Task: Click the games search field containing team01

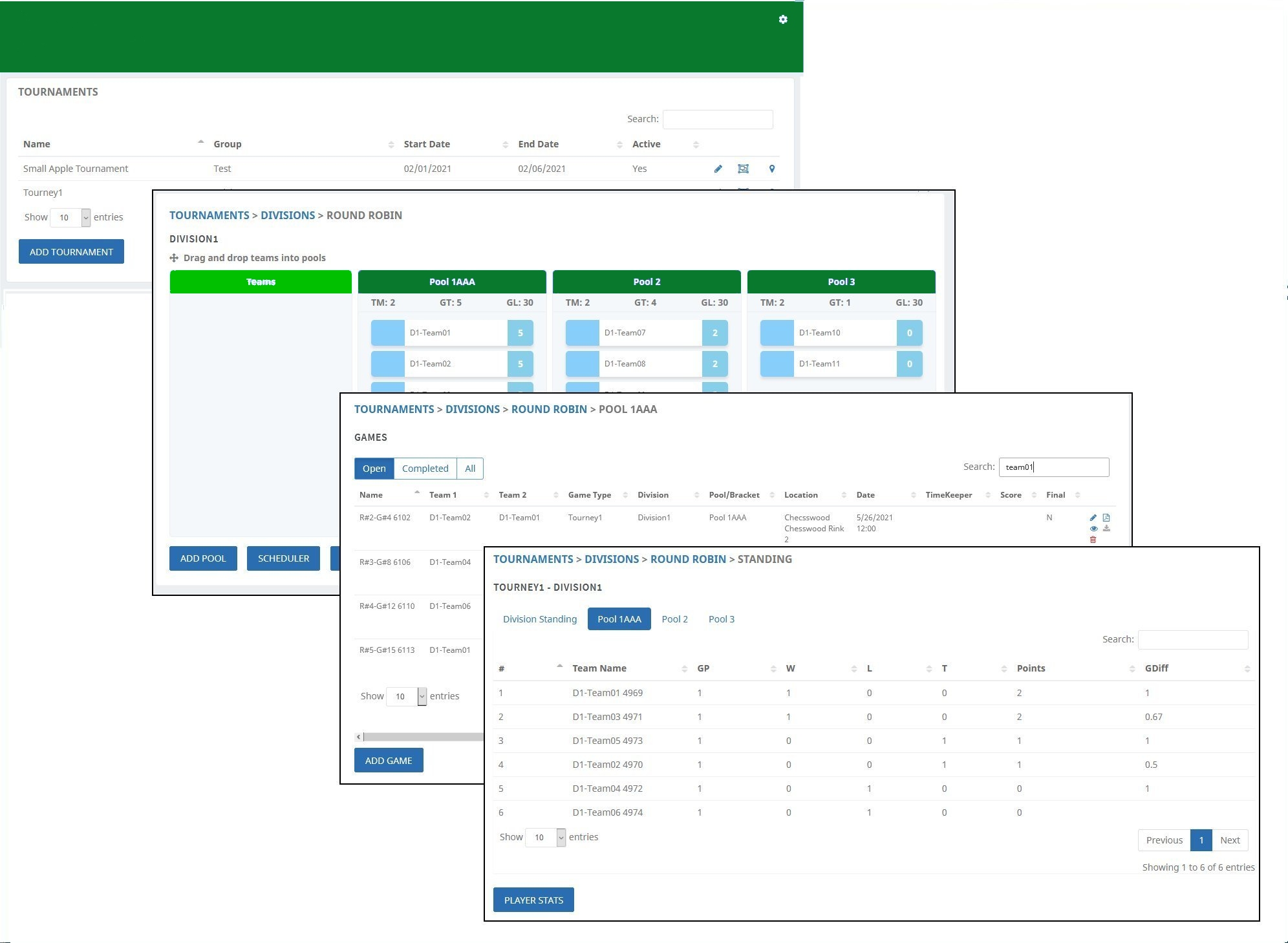Action: click(x=1054, y=467)
